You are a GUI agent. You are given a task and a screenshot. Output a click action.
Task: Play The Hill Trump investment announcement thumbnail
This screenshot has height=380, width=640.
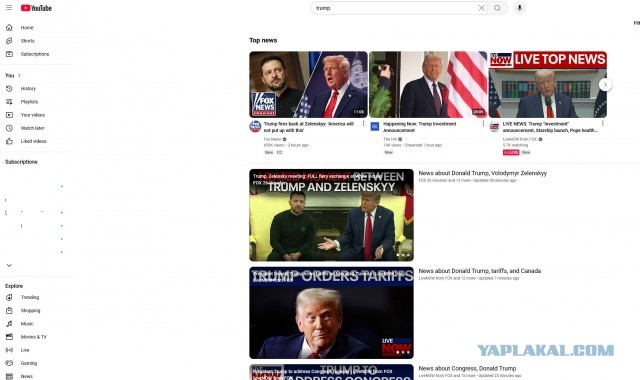coord(428,84)
